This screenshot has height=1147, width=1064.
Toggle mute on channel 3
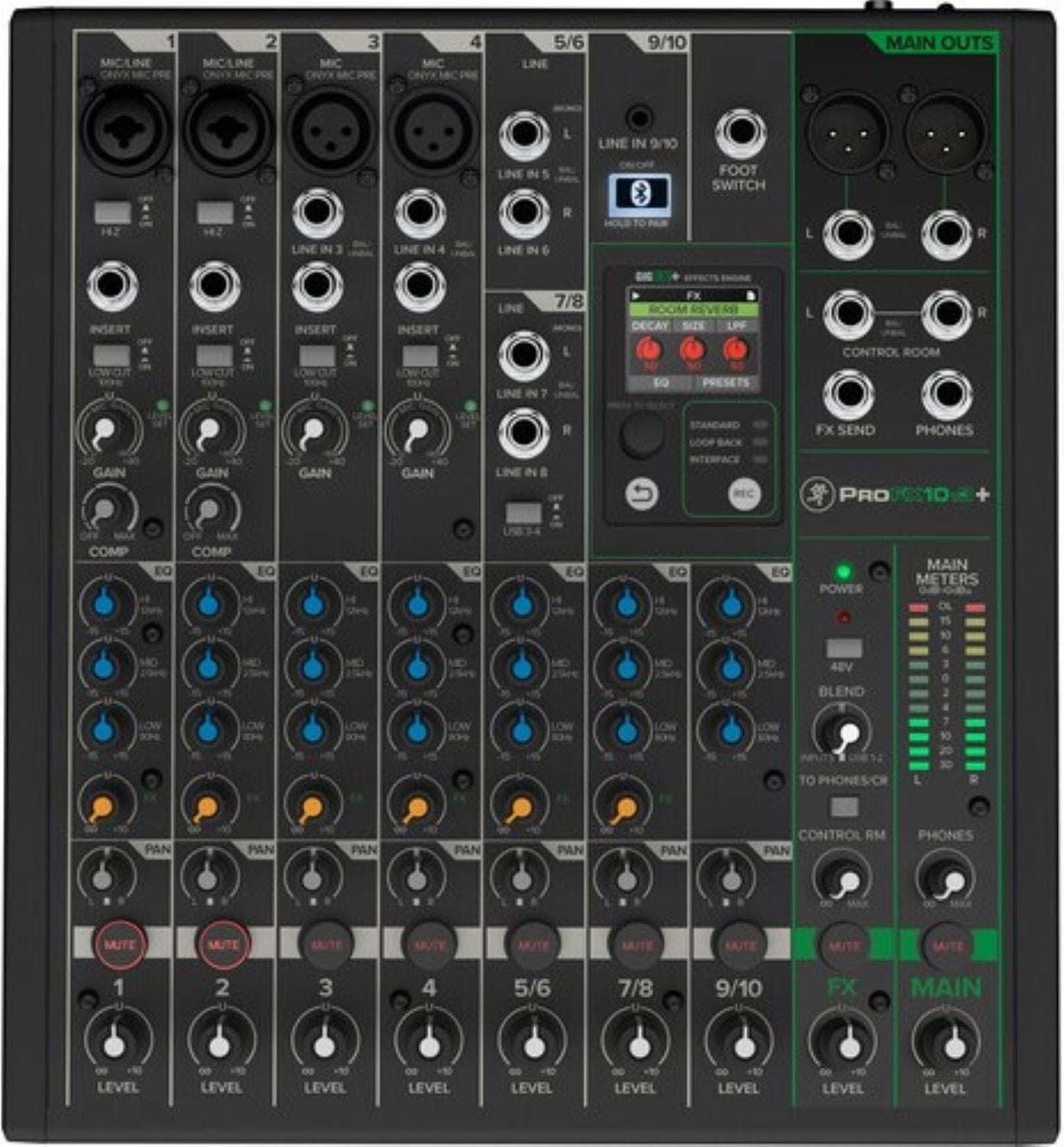coord(326,945)
